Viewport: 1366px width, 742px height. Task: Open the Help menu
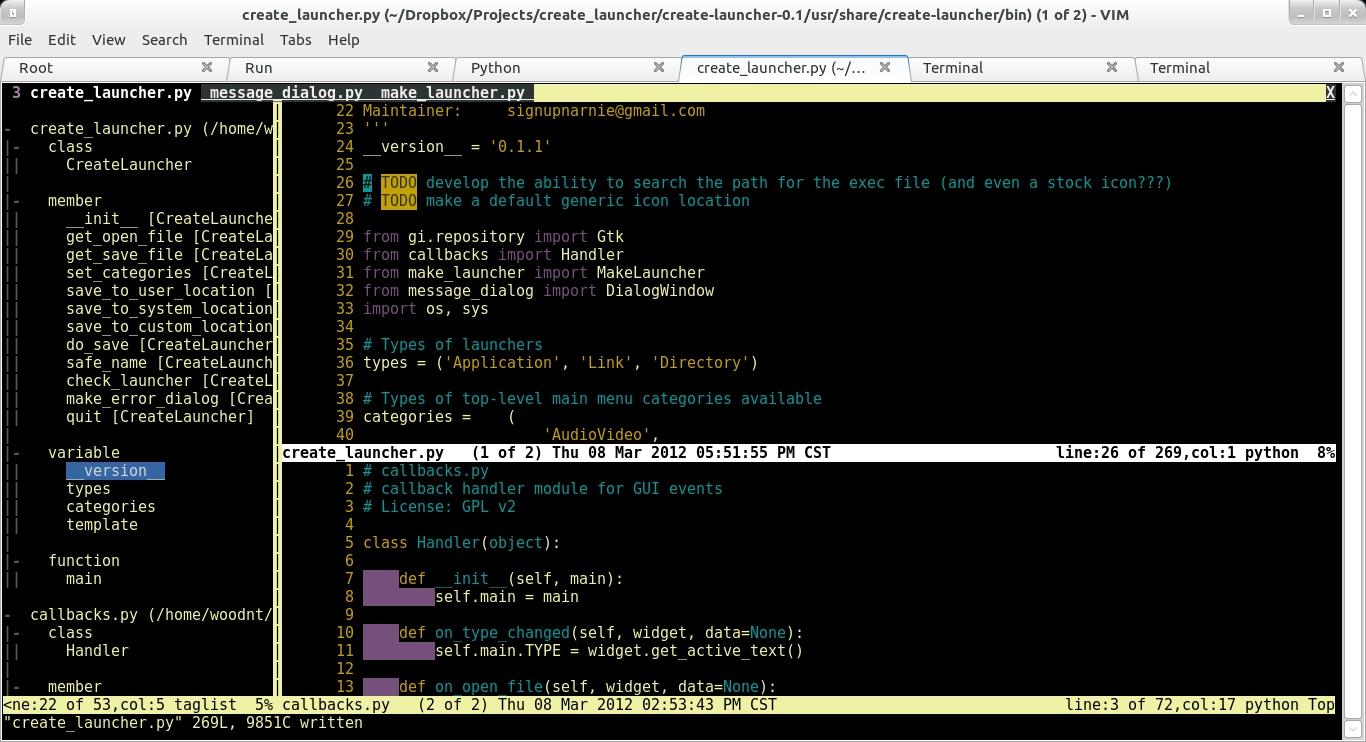pyautogui.click(x=343, y=40)
